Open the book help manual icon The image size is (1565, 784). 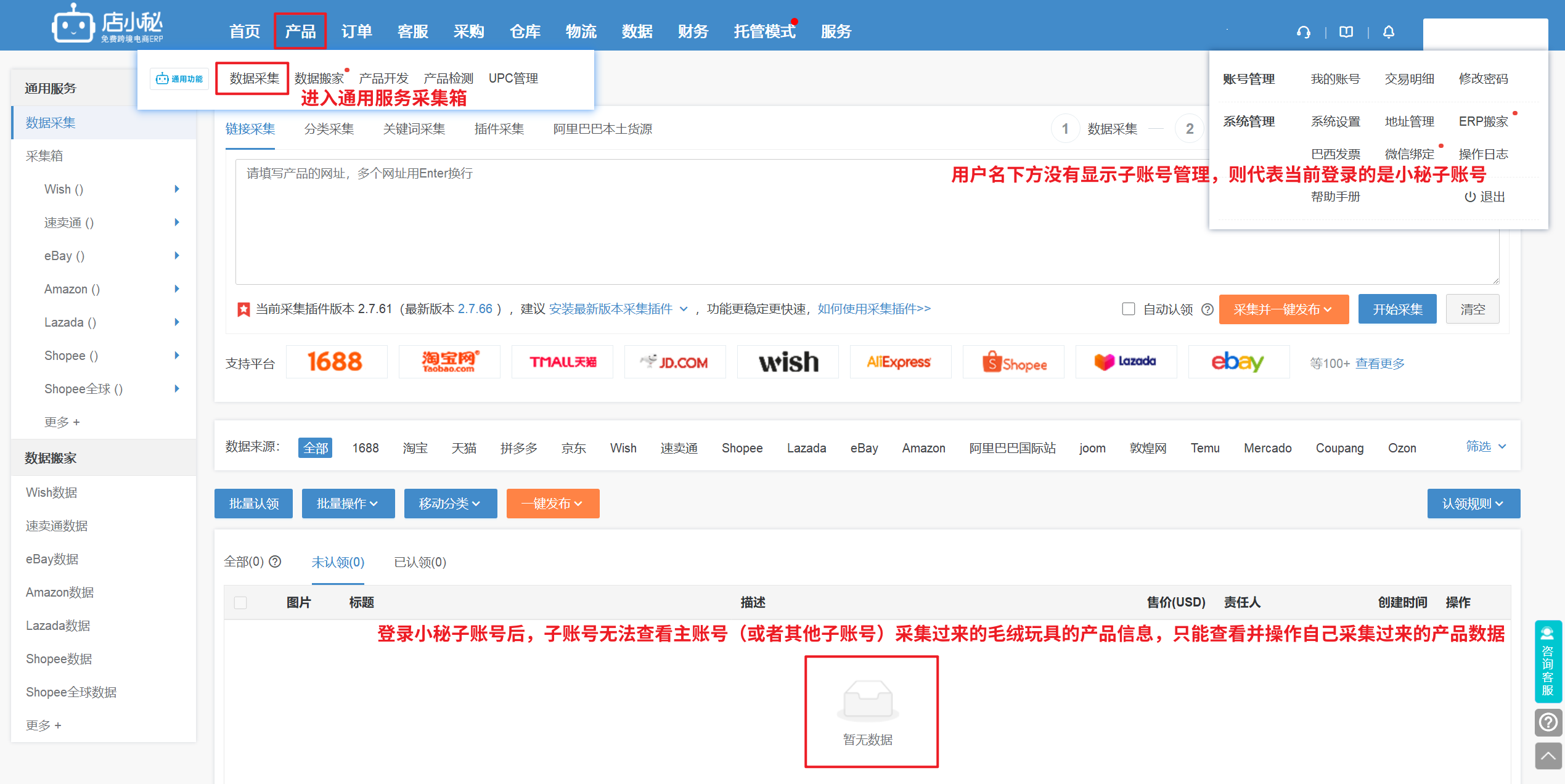pos(1346,32)
